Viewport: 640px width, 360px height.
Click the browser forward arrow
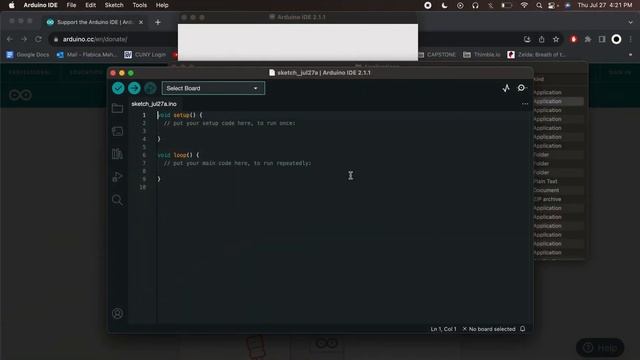pyautogui.click(x=24, y=39)
